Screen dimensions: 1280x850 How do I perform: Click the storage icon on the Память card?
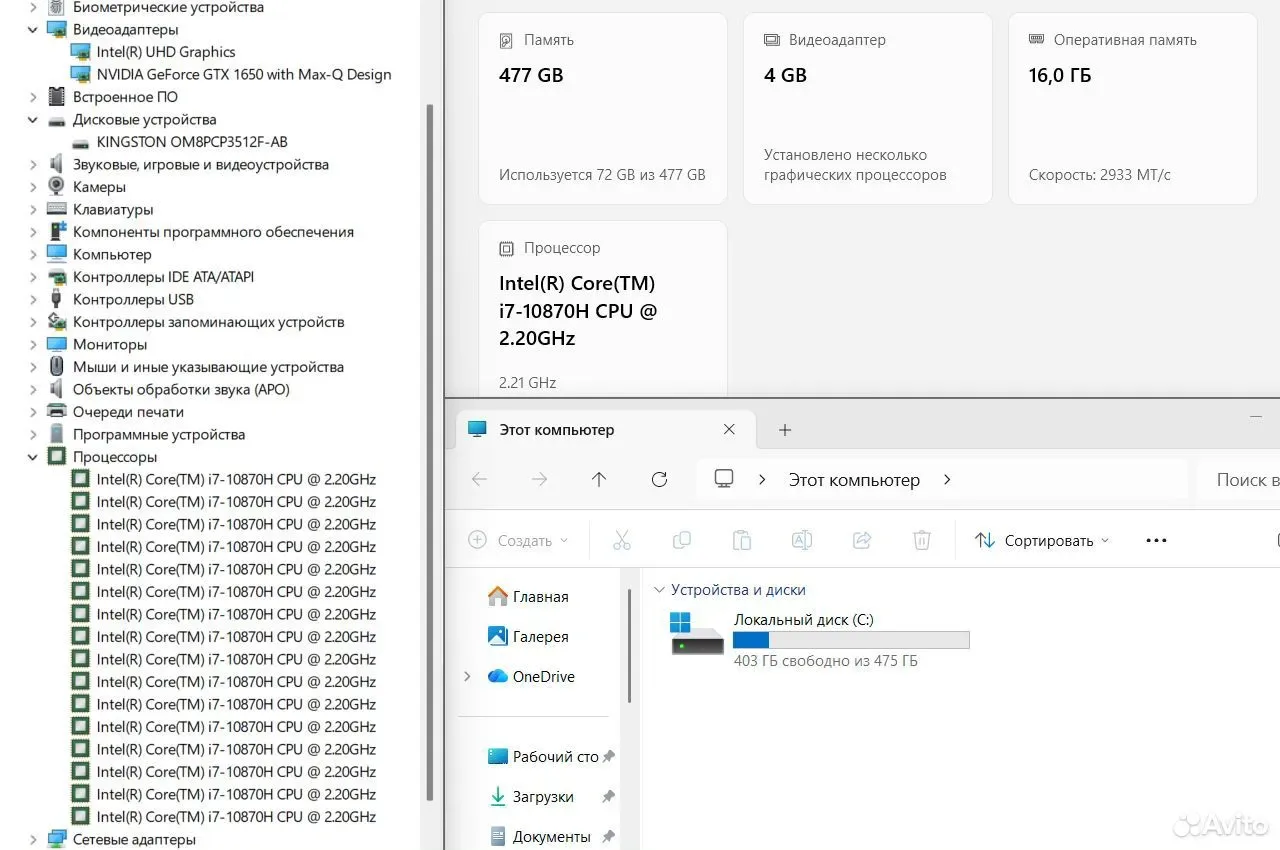[x=506, y=41]
